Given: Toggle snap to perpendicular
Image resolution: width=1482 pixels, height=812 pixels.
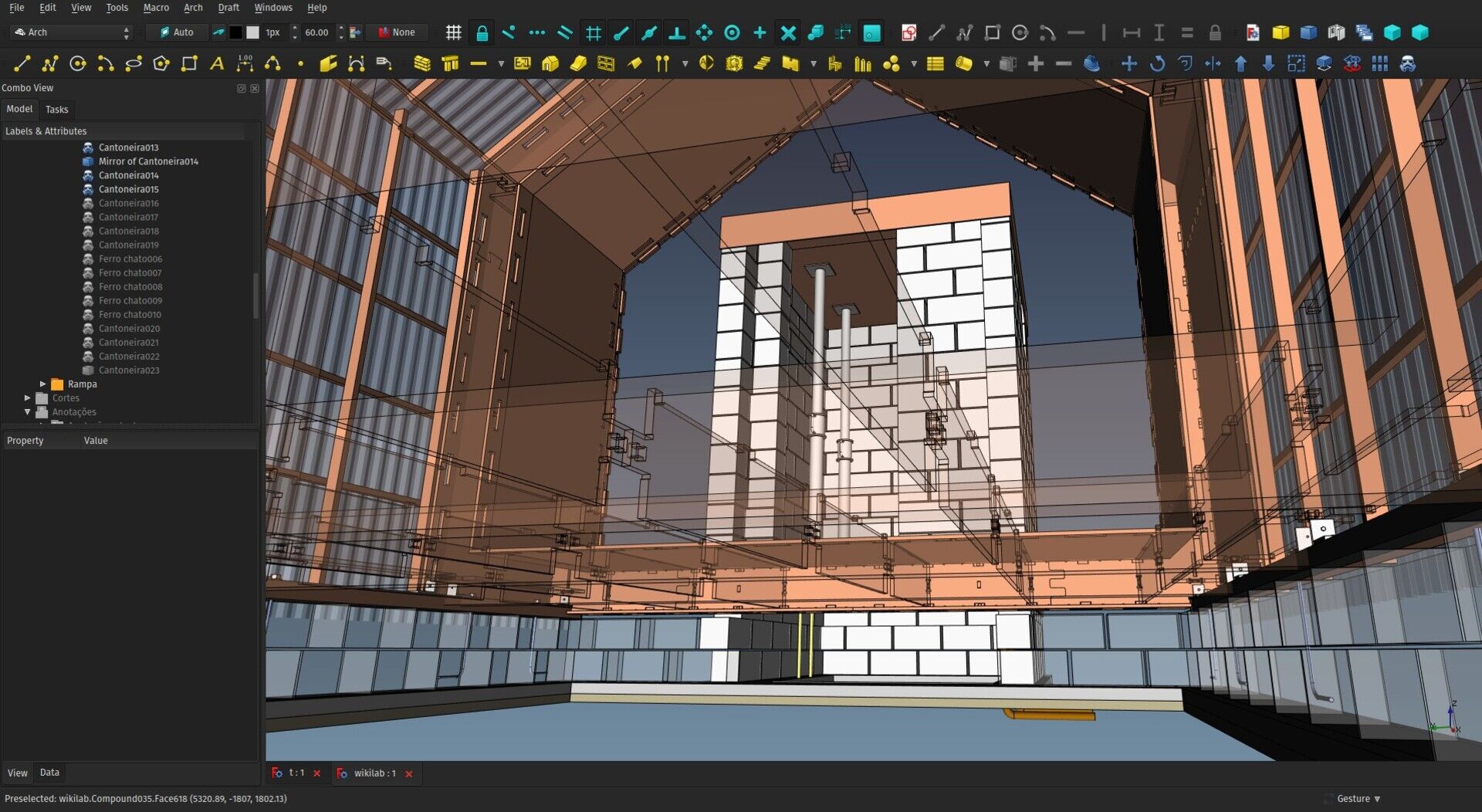Looking at the screenshot, I should pos(676,32).
